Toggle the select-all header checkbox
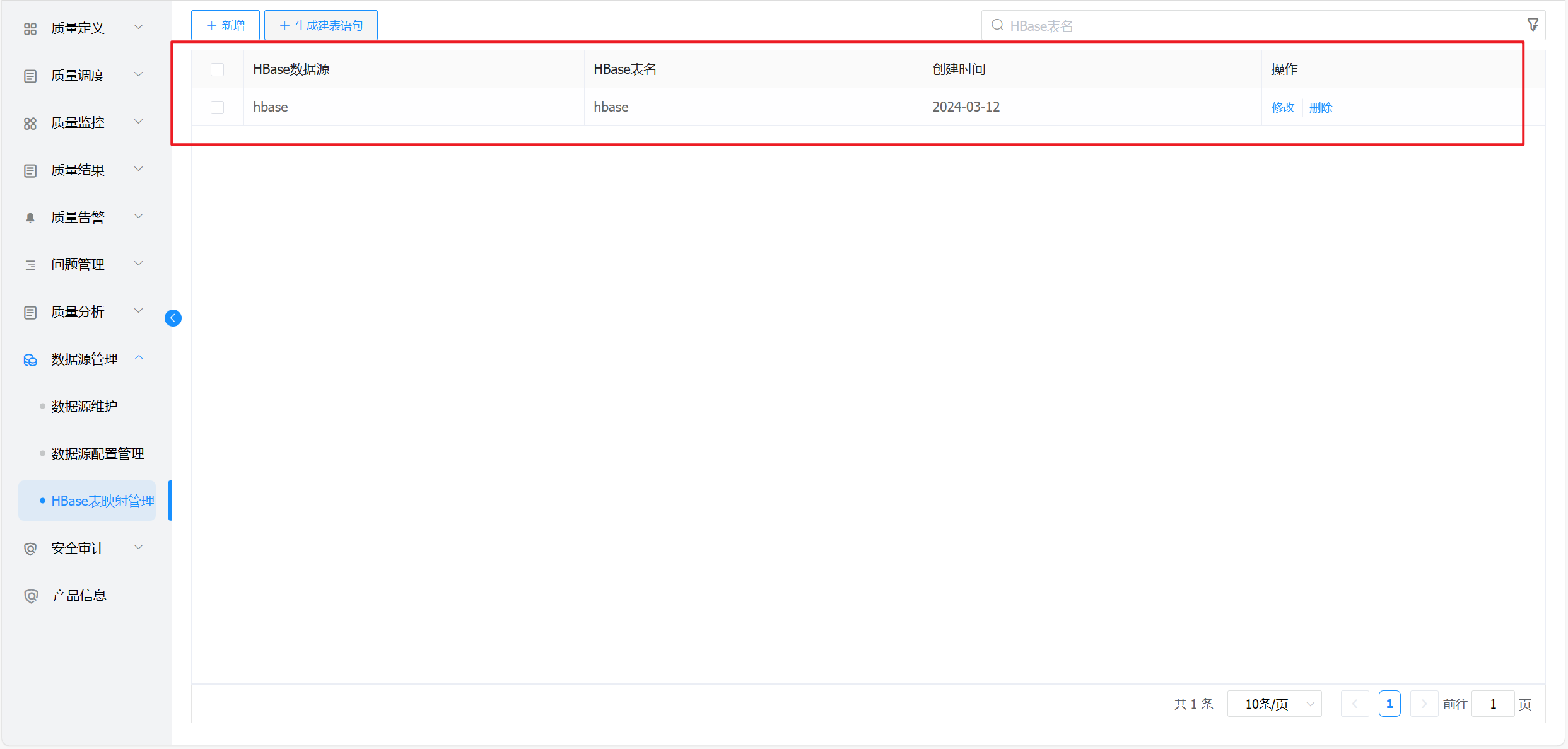The width and height of the screenshot is (1568, 749). tap(218, 69)
